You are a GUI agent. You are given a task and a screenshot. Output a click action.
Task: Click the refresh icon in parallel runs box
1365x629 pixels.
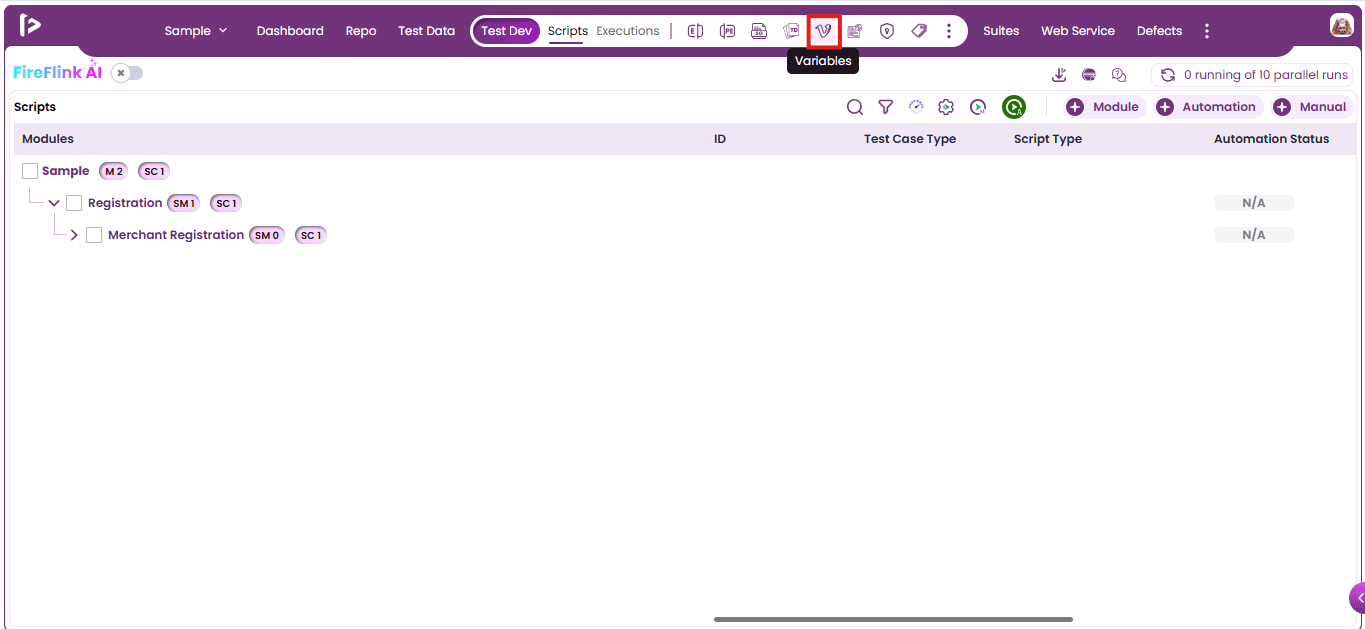coord(1167,75)
